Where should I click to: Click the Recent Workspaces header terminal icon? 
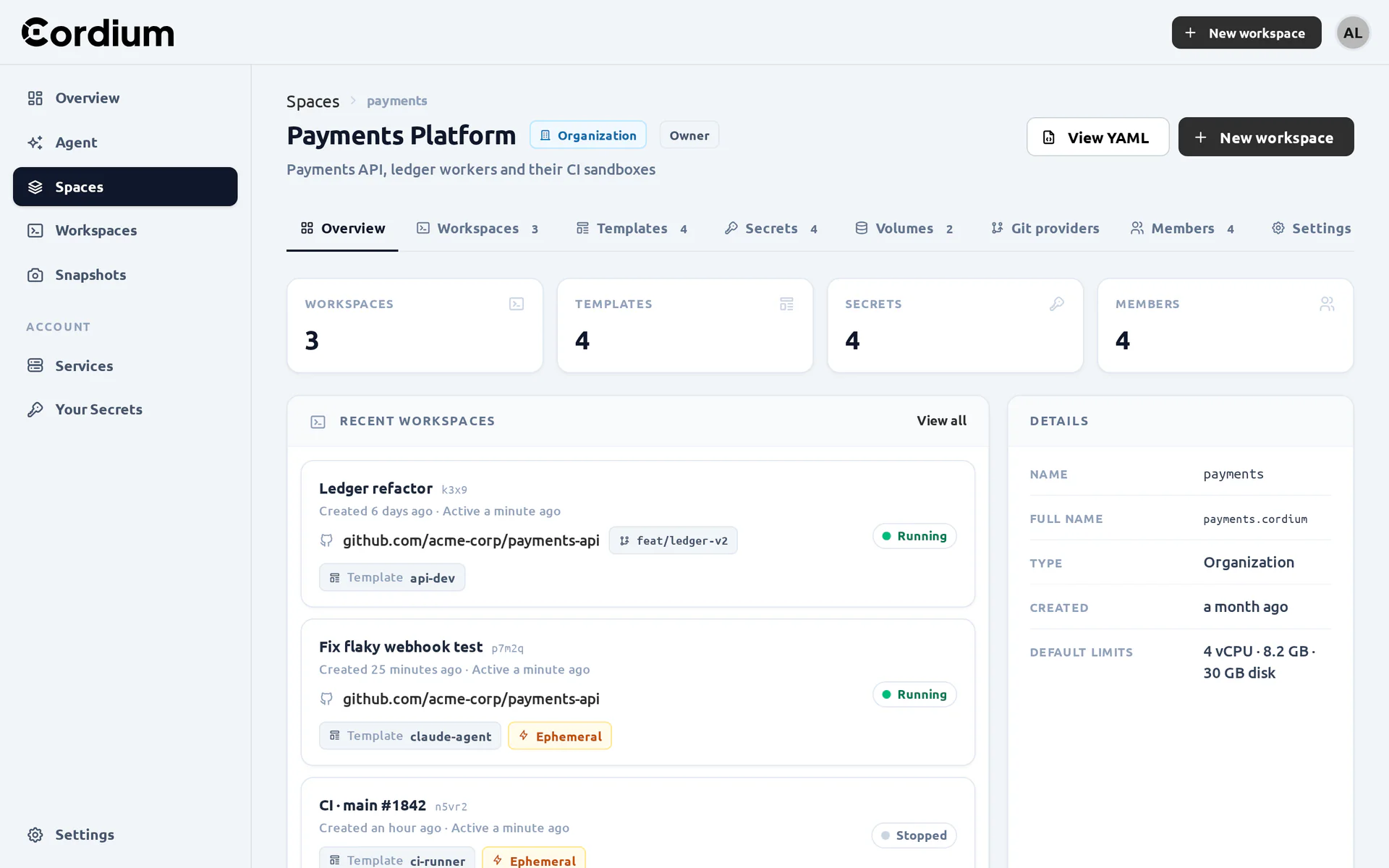click(318, 422)
